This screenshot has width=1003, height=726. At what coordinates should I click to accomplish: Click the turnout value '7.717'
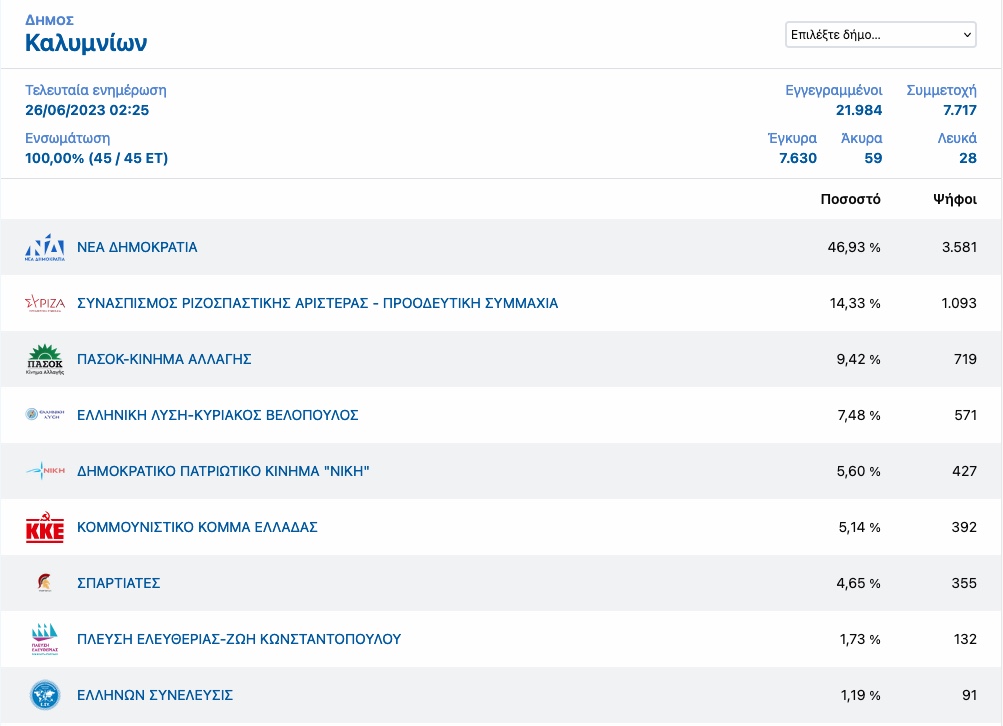click(960, 110)
